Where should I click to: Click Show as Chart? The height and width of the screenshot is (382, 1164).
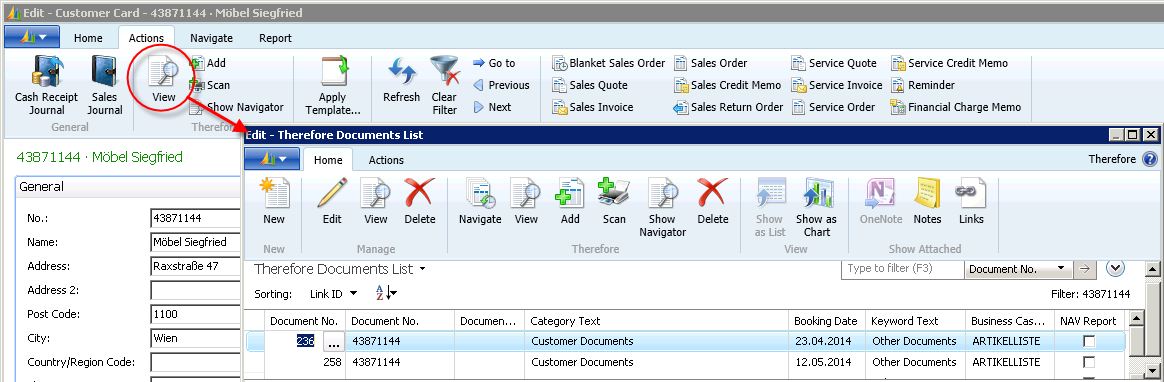tap(816, 208)
